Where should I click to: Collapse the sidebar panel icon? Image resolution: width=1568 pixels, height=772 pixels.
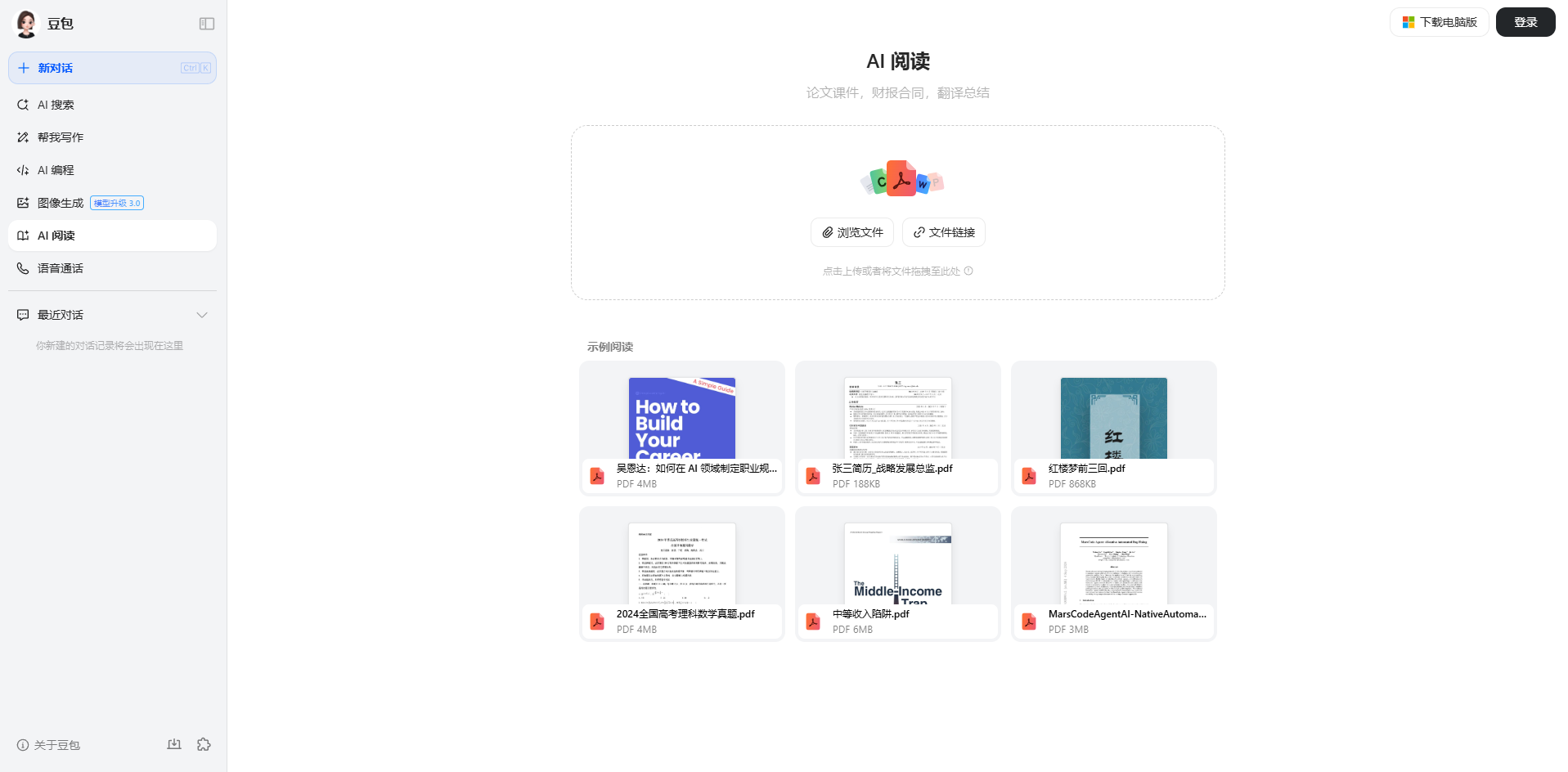click(207, 24)
